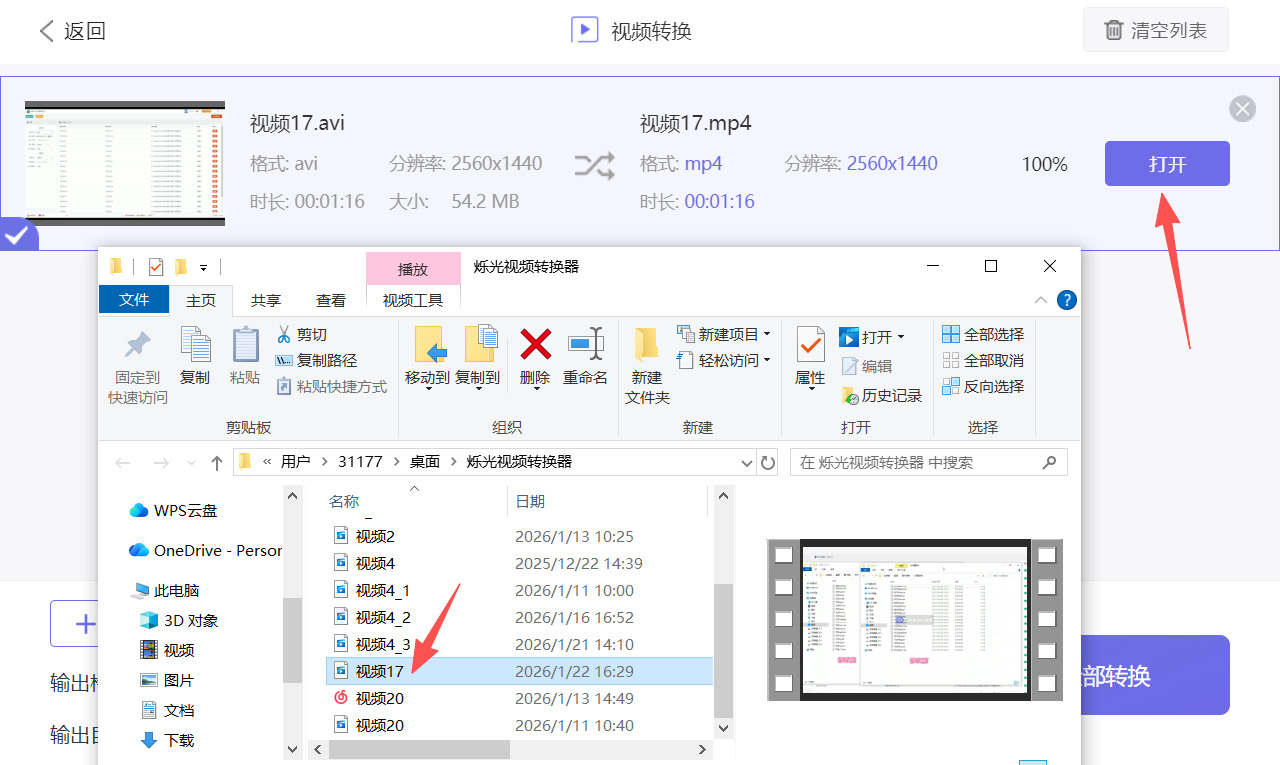Clear the queue with 清空列表 button
1280x765 pixels.
[1155, 30]
